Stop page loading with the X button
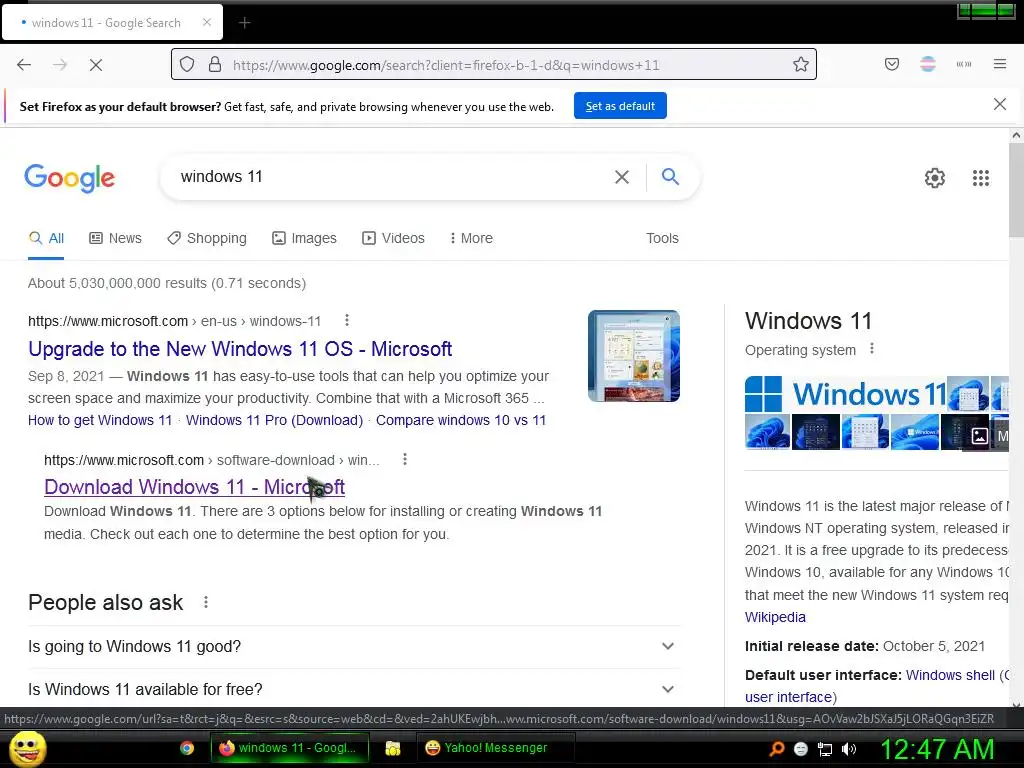This screenshot has width=1024, height=768. pyautogui.click(x=95, y=65)
